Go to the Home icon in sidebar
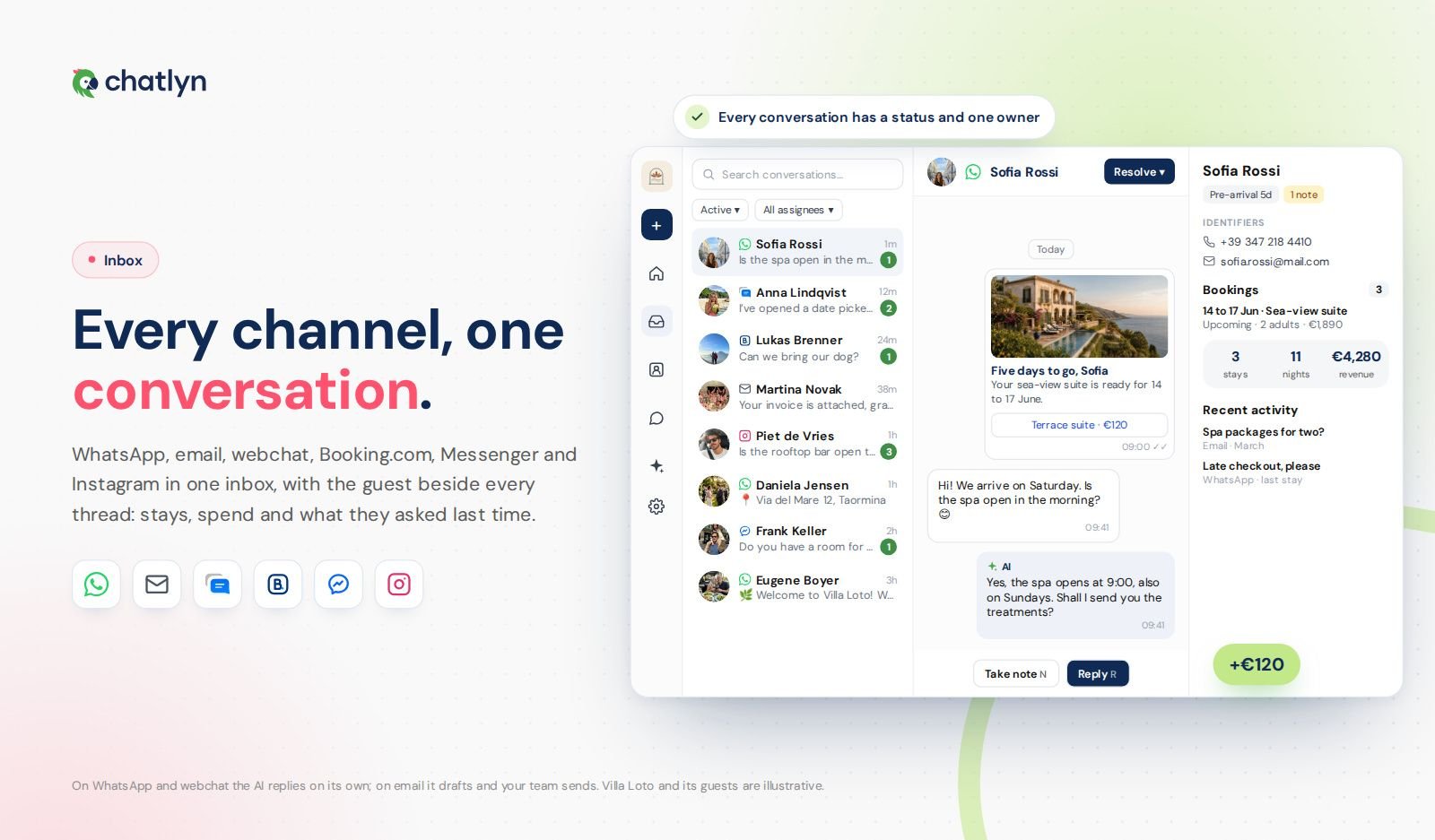Viewport: 1435px width, 840px height. (657, 273)
